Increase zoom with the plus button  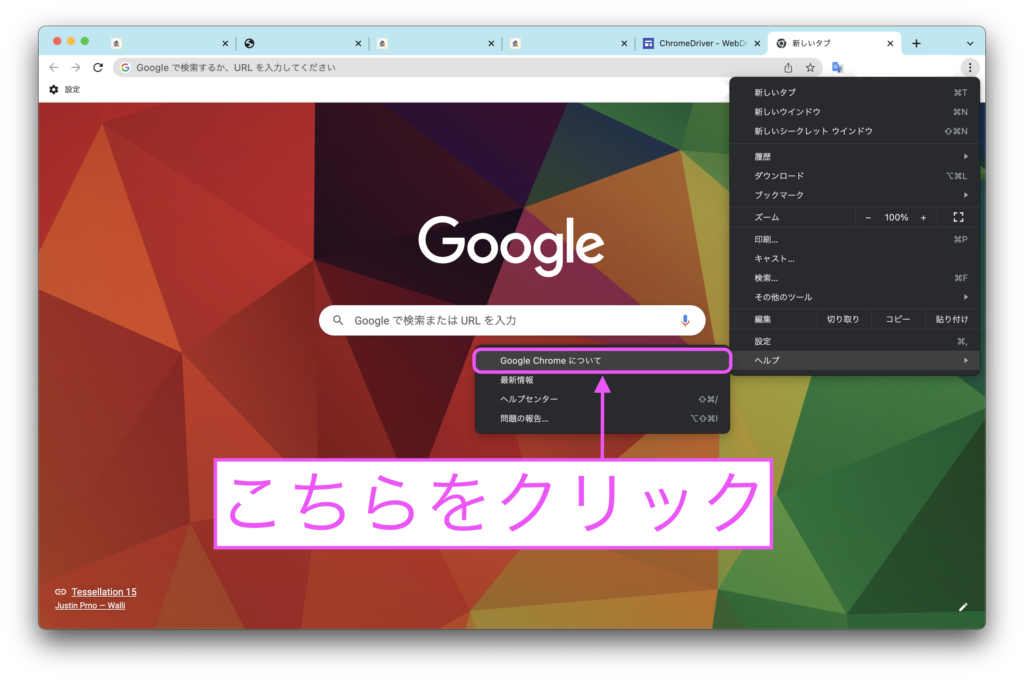(x=923, y=218)
